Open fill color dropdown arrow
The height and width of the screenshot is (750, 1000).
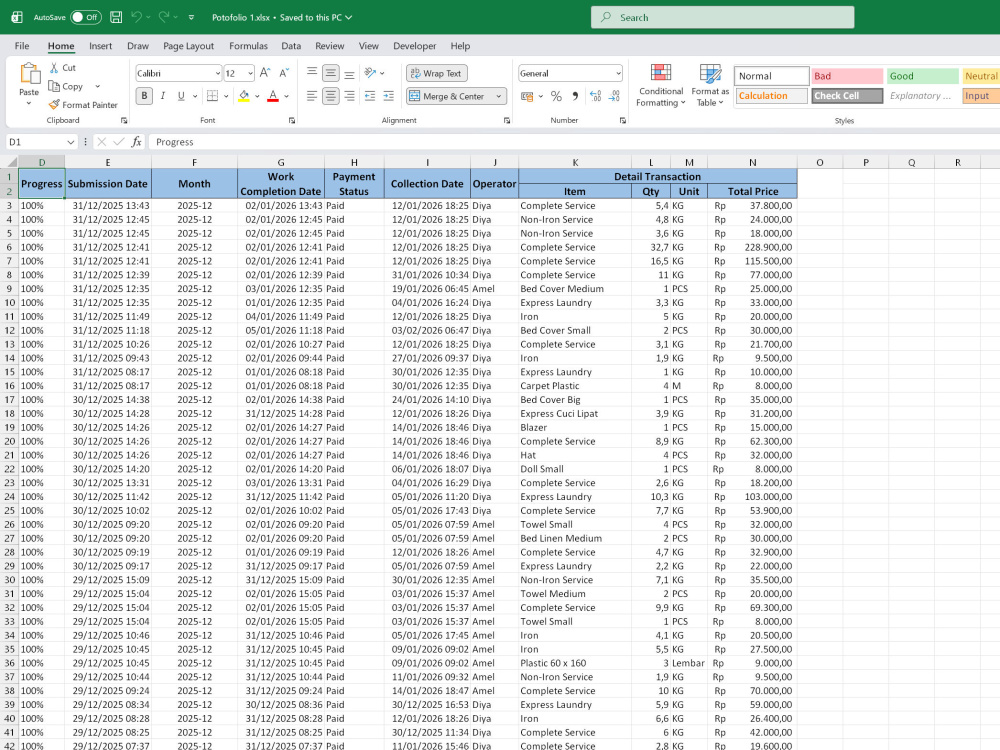tap(257, 96)
